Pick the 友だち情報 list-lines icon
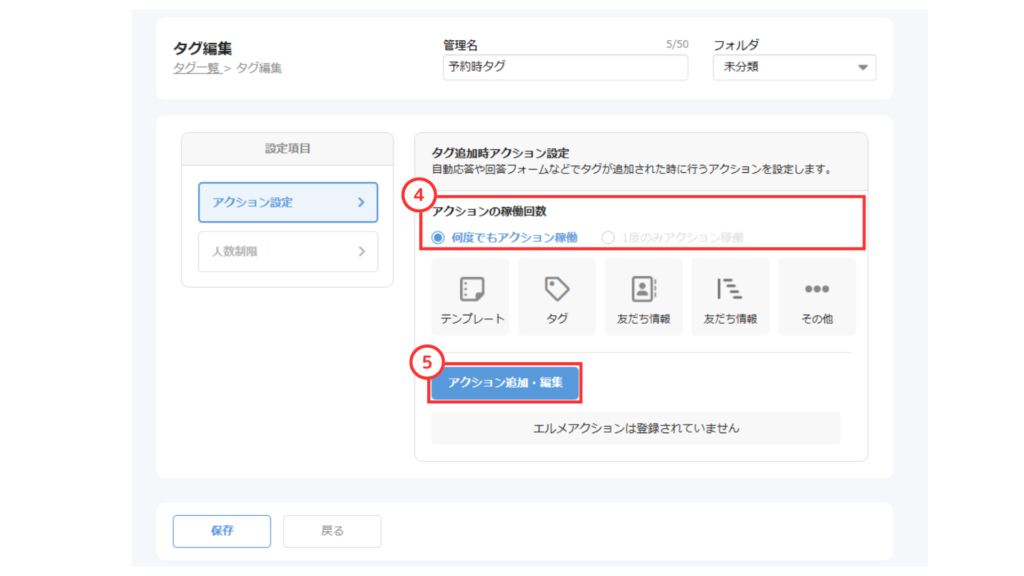The image size is (1024, 576). (x=730, y=289)
